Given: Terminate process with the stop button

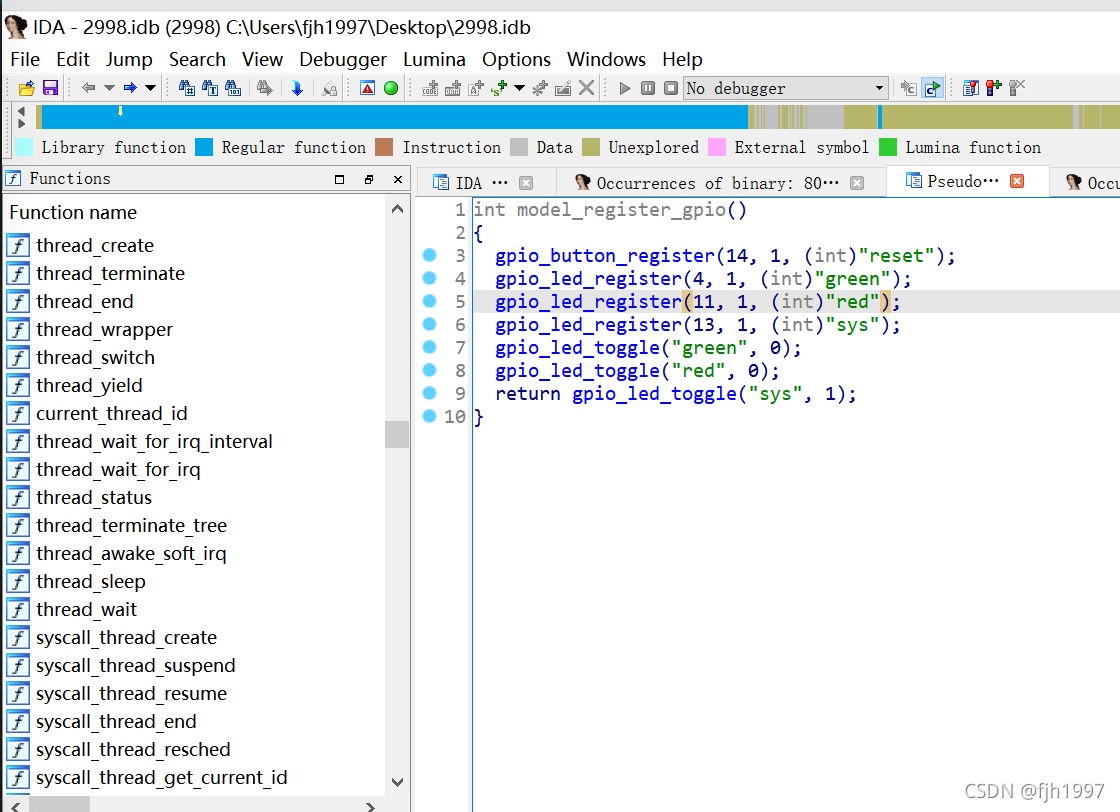Looking at the screenshot, I should 671,88.
